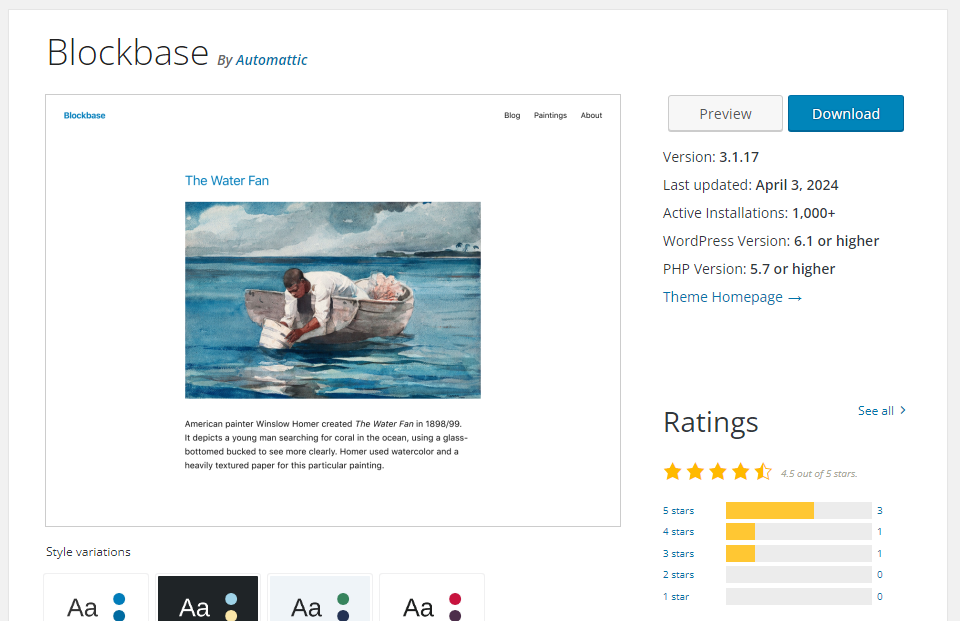
Task: Click the 4 stars rating bar
Action: (x=798, y=532)
